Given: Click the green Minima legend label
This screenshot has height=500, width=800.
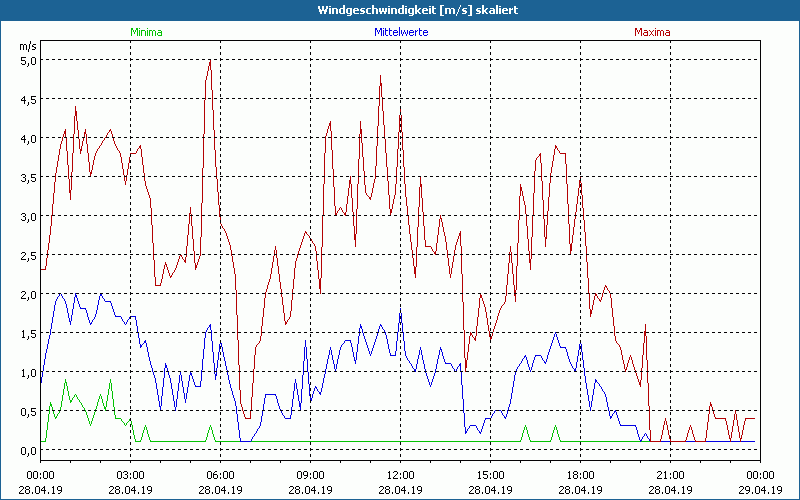Looking at the screenshot, I should pyautogui.click(x=146, y=32).
